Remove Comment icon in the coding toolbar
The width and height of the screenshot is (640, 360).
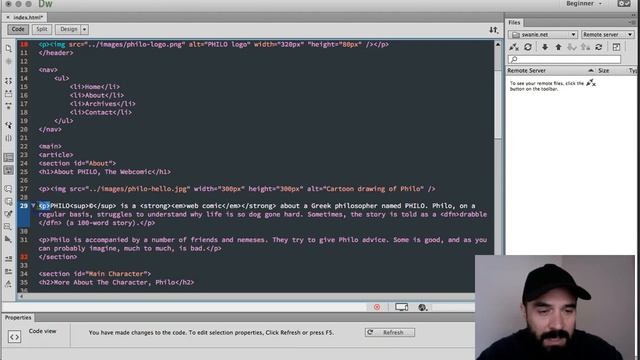[x=8, y=202]
